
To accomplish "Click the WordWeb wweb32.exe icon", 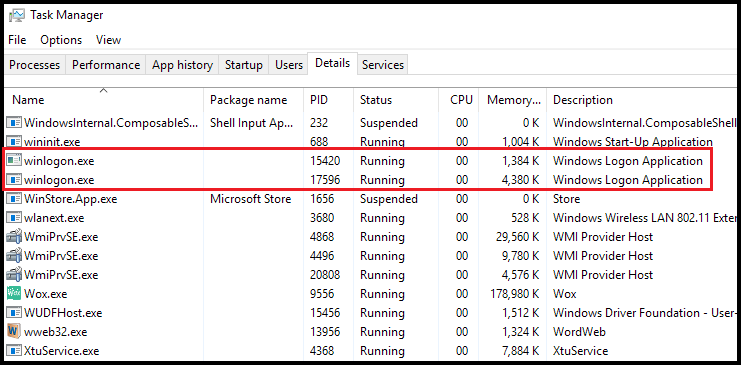I will [x=14, y=332].
